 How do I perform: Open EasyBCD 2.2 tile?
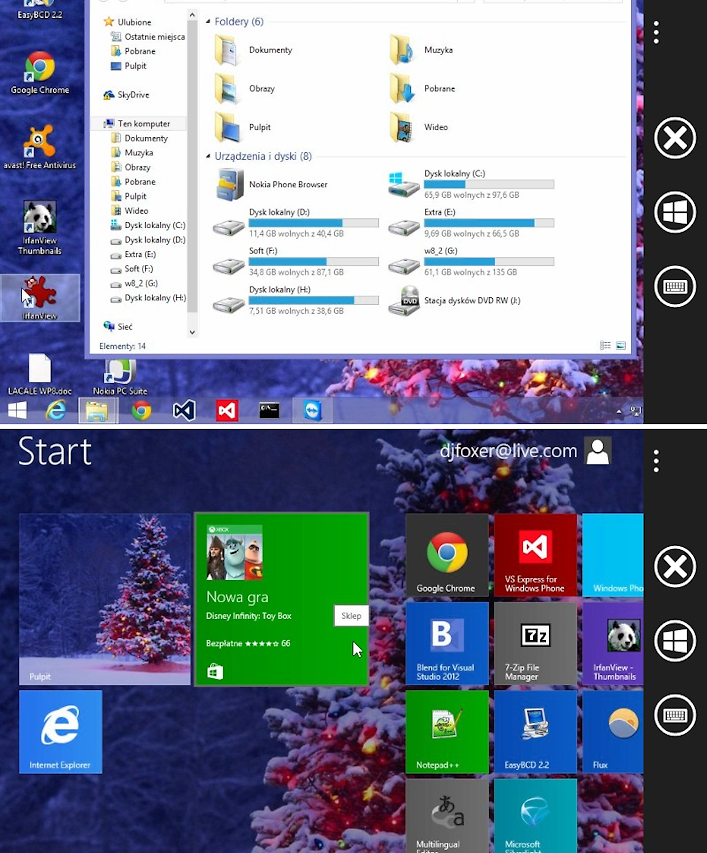click(x=536, y=732)
